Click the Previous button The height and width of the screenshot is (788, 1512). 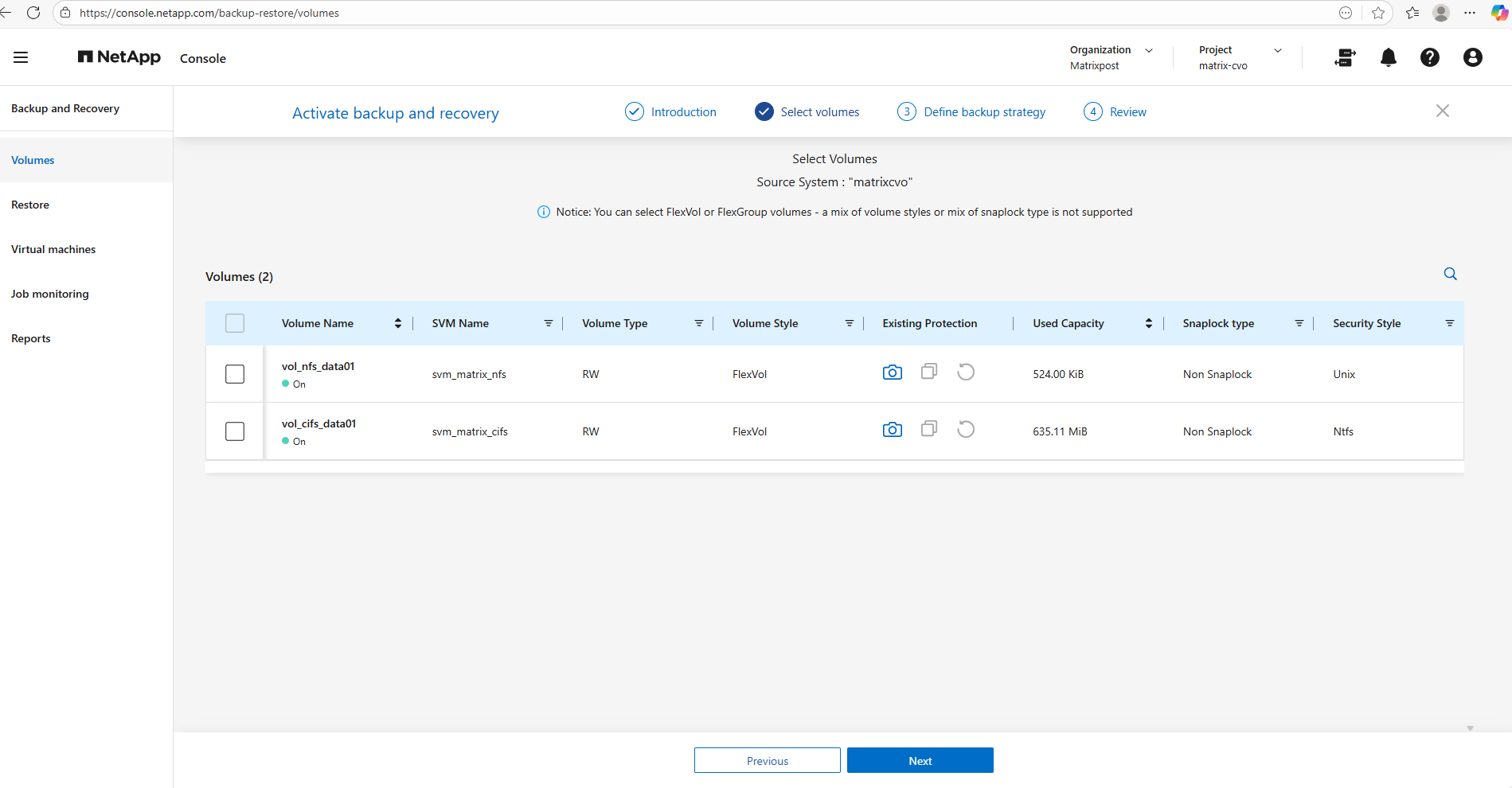point(767,760)
